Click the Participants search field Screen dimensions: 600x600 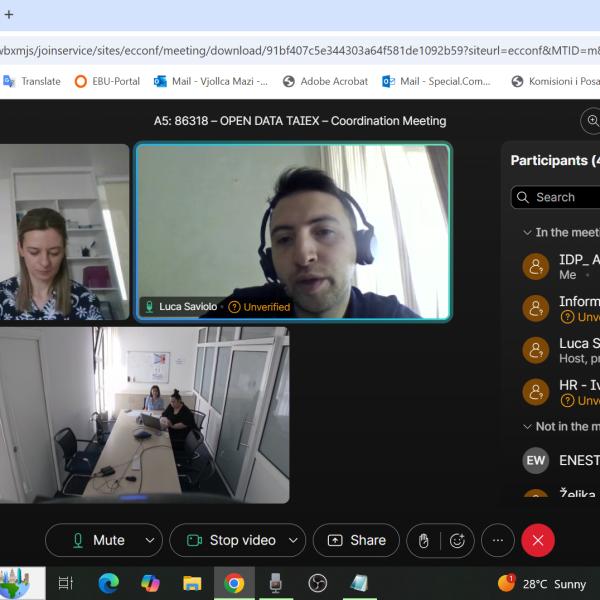(x=560, y=197)
